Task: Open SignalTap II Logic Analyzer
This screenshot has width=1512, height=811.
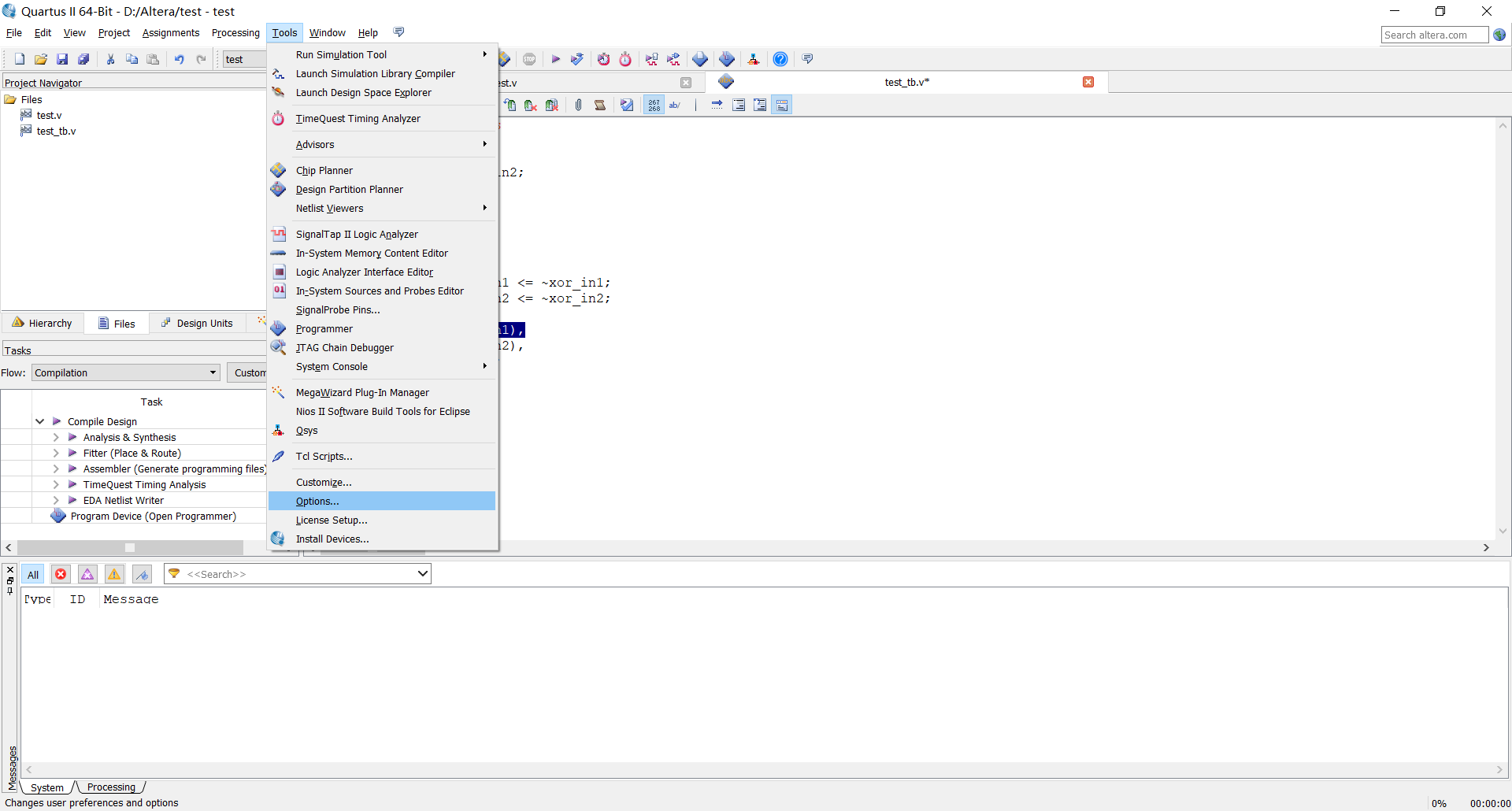Action: point(357,234)
